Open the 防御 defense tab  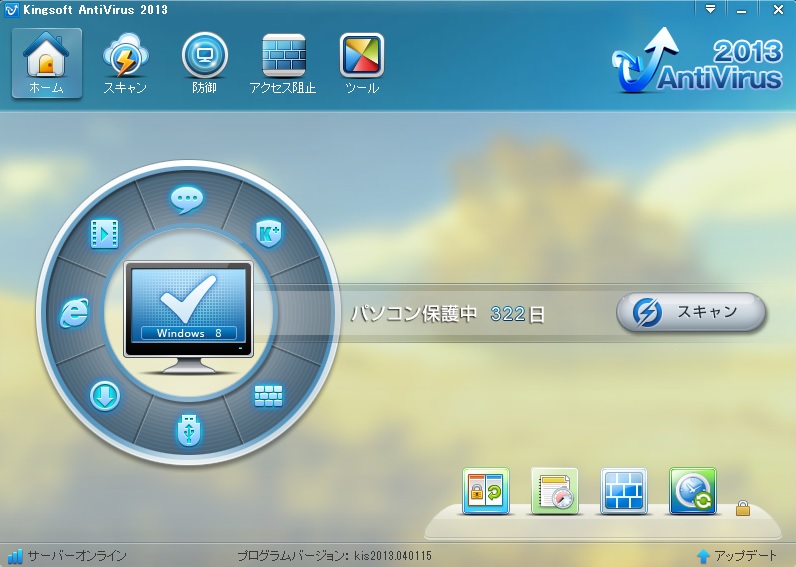click(205, 63)
